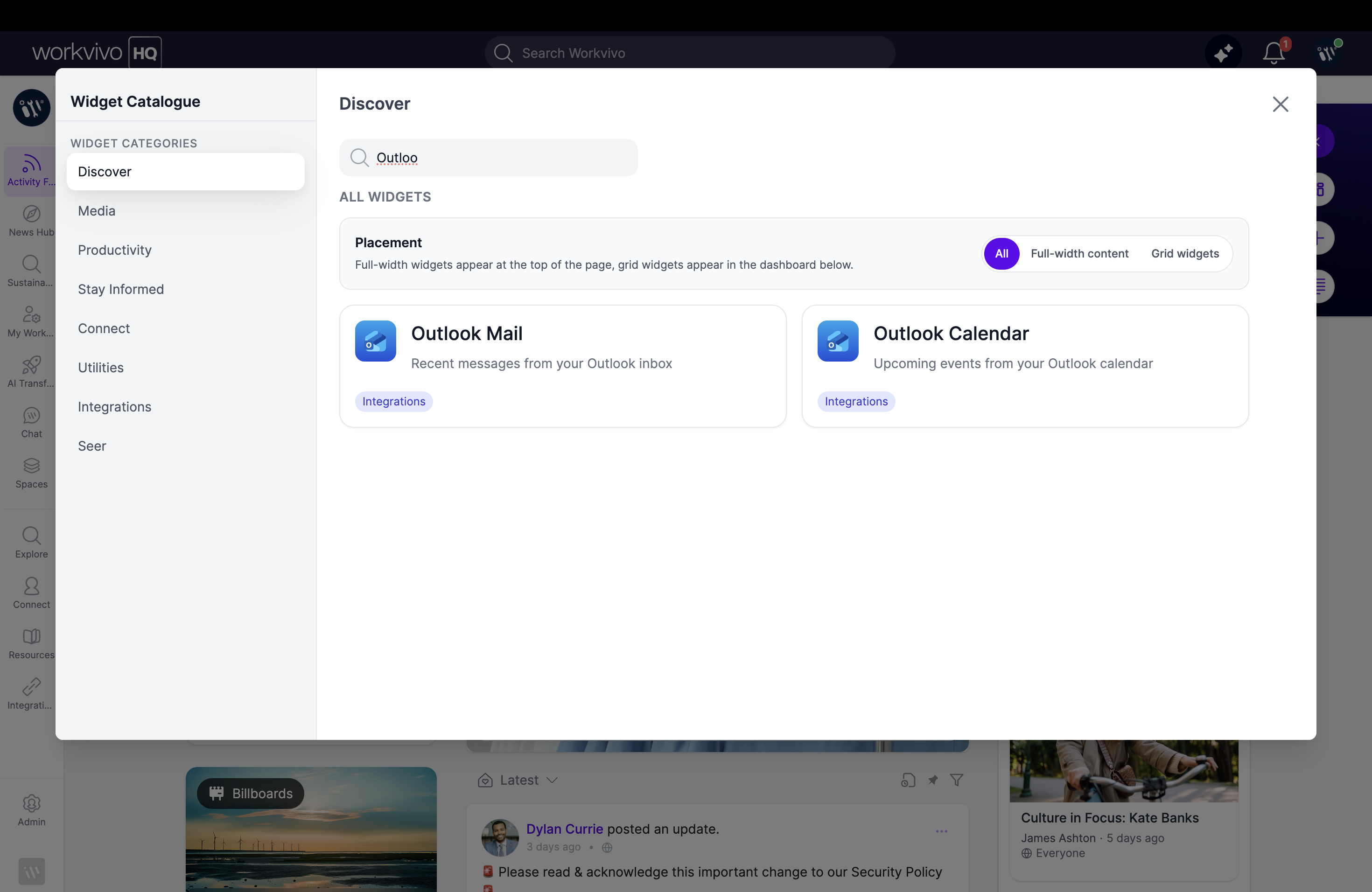The height and width of the screenshot is (892, 1372).
Task: Select the Seer category
Action: tap(186, 446)
